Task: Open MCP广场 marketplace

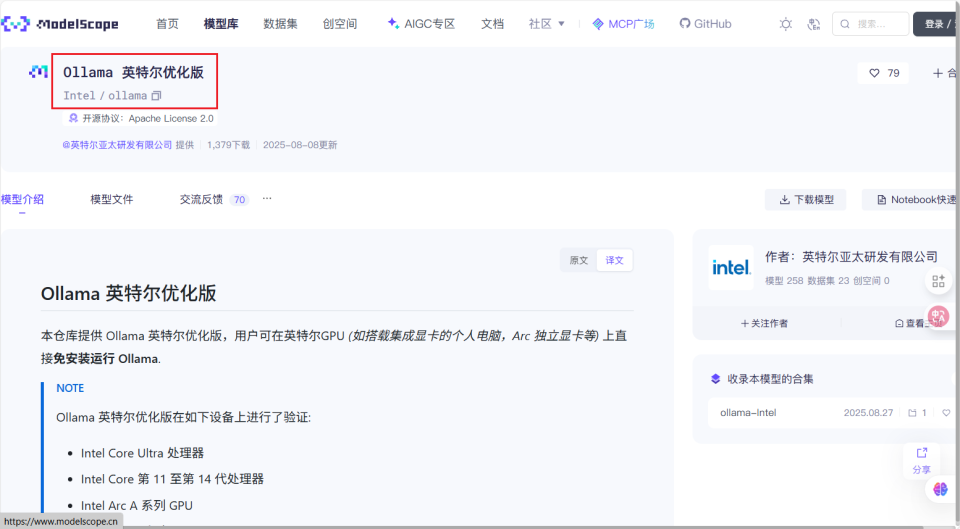Action: pyautogui.click(x=623, y=24)
